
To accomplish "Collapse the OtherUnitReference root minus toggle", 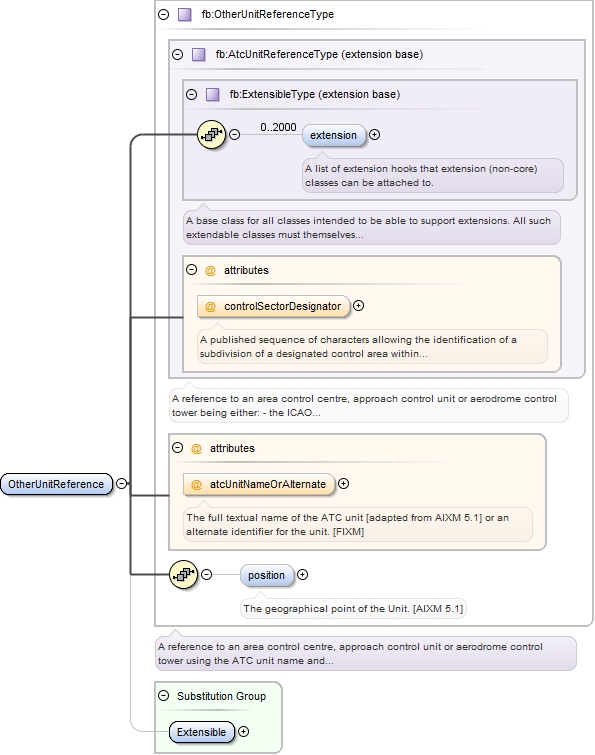I will coord(122,483).
